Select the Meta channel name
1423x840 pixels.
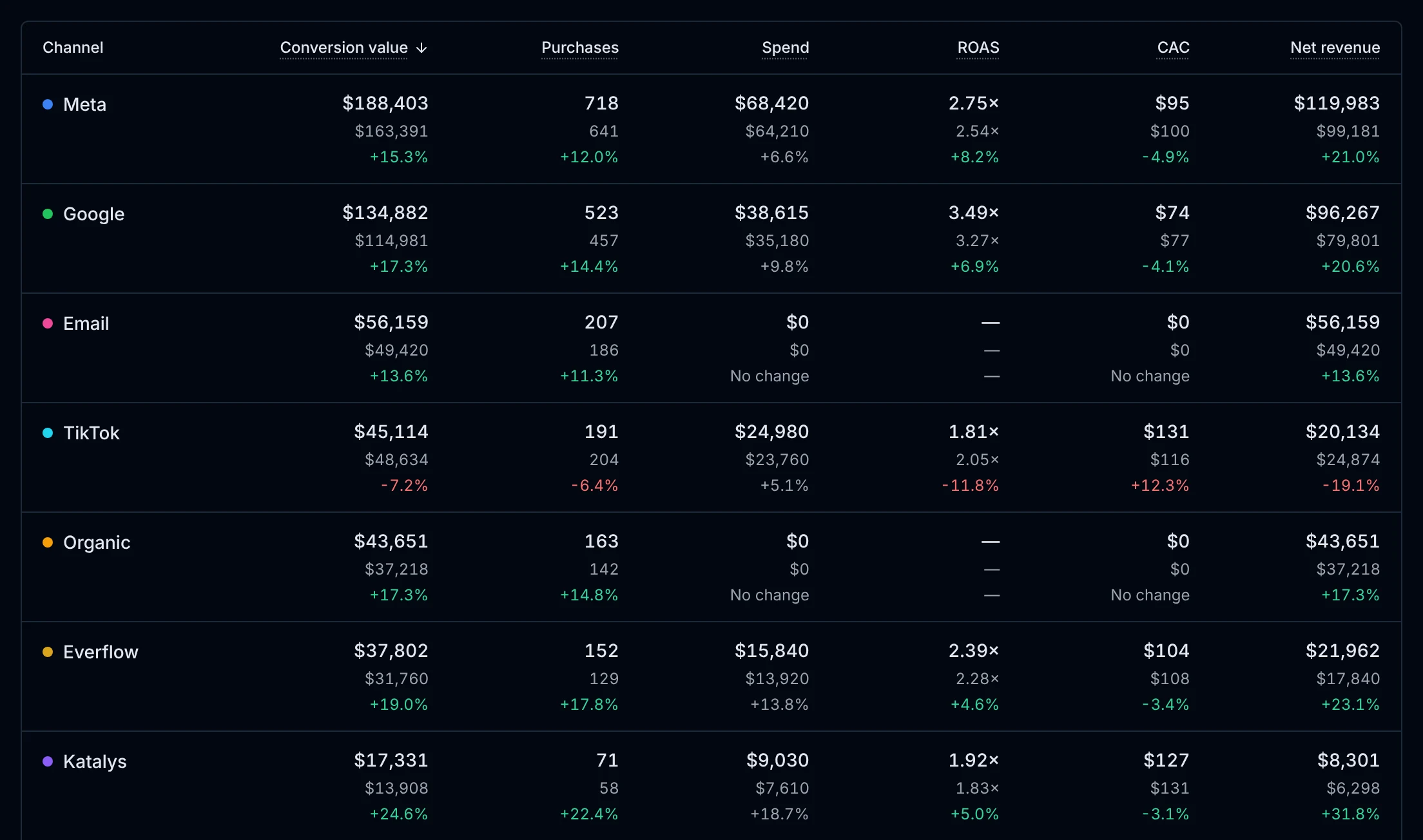(84, 104)
